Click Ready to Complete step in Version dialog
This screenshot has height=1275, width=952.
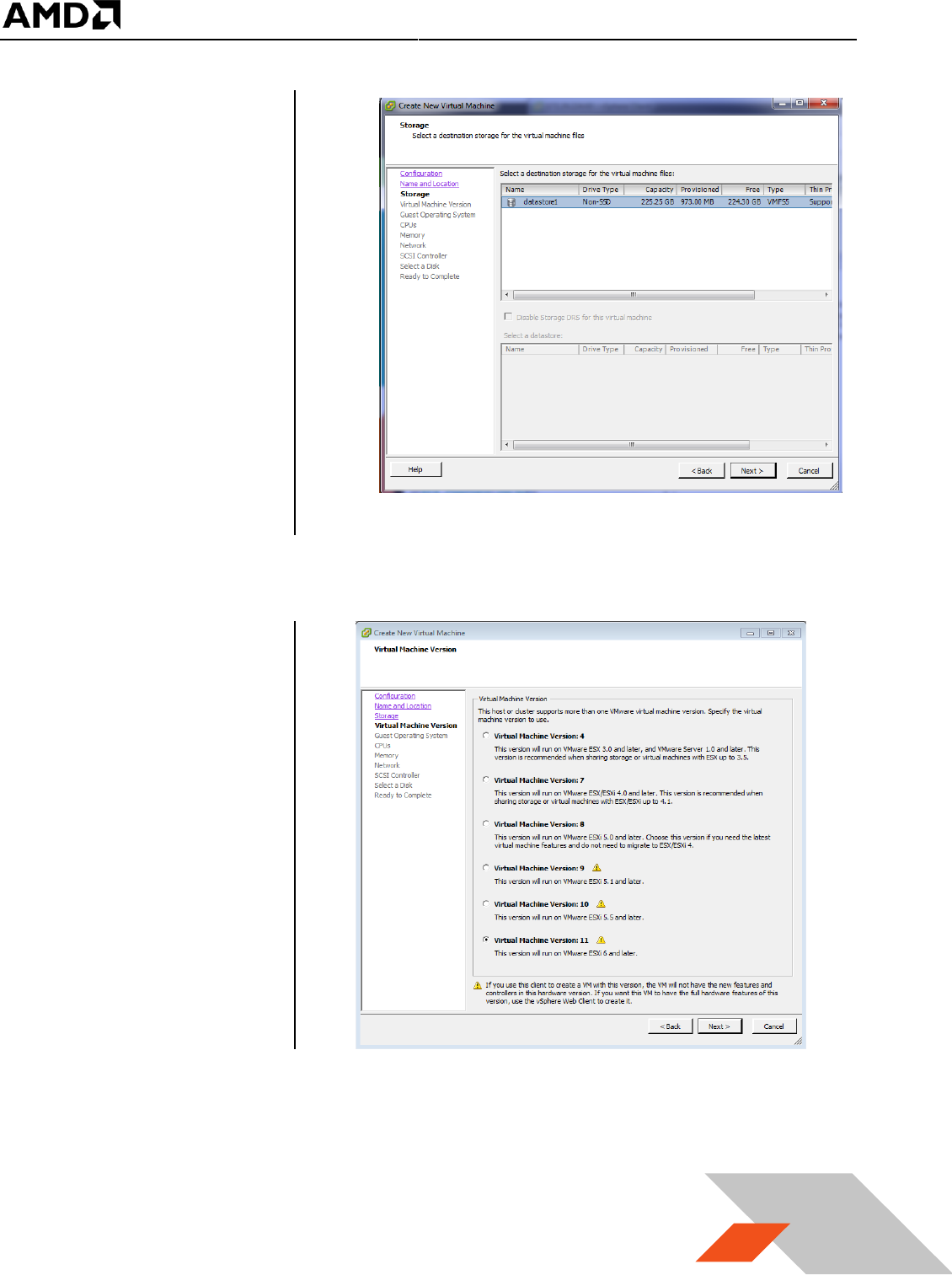(x=403, y=796)
